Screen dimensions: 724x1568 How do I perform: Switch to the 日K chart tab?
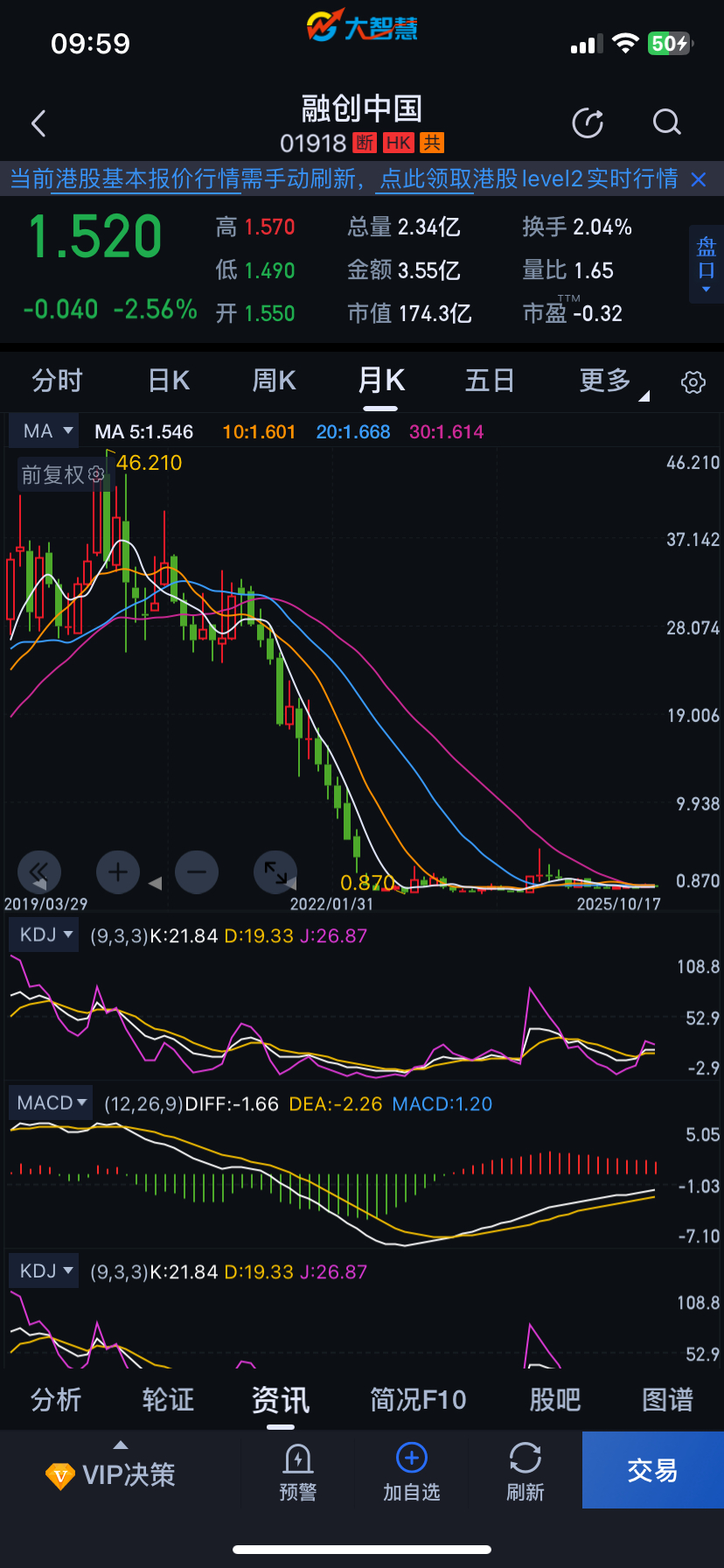[x=169, y=381]
